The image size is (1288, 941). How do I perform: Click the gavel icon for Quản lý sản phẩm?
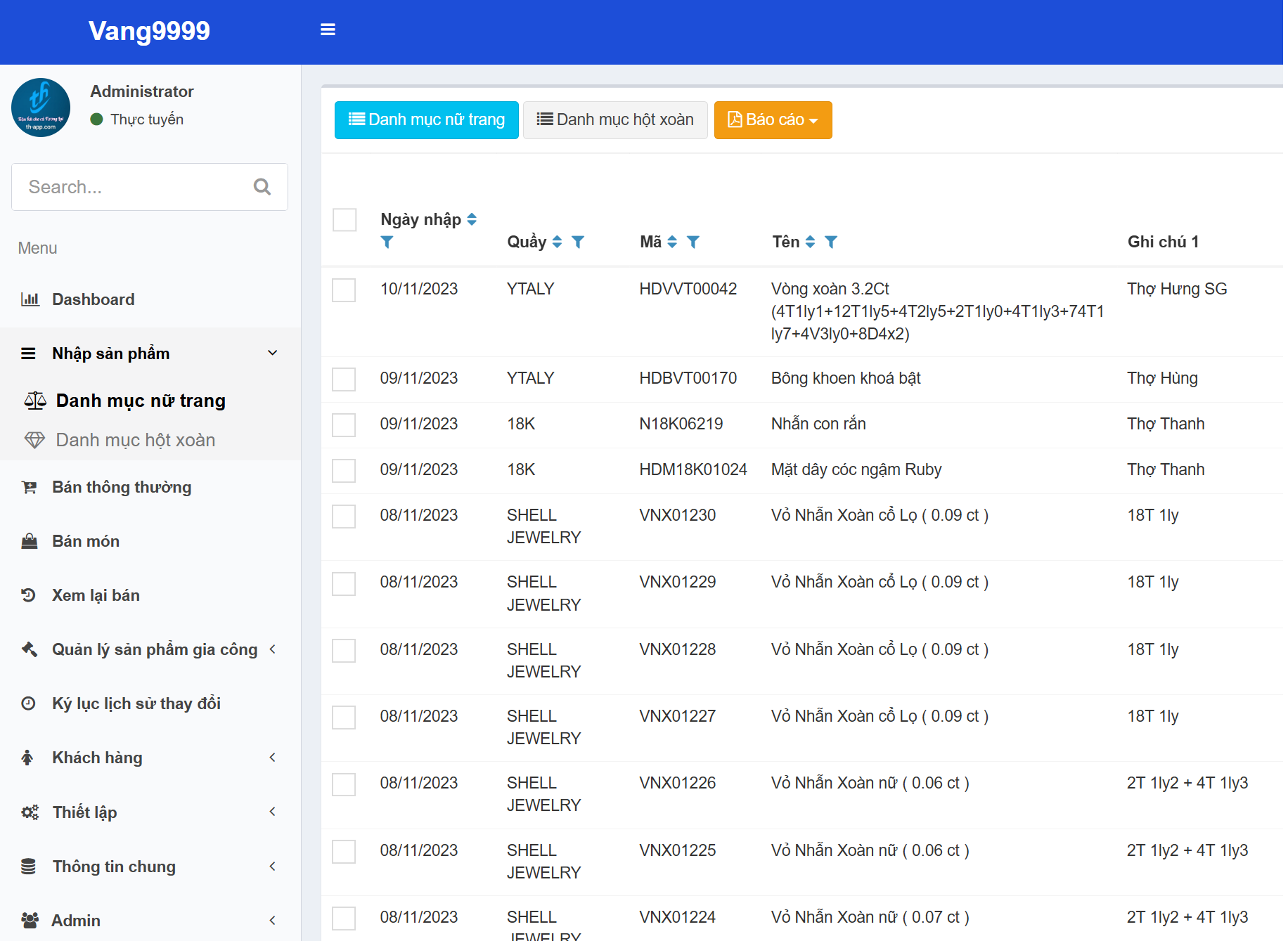click(30, 649)
